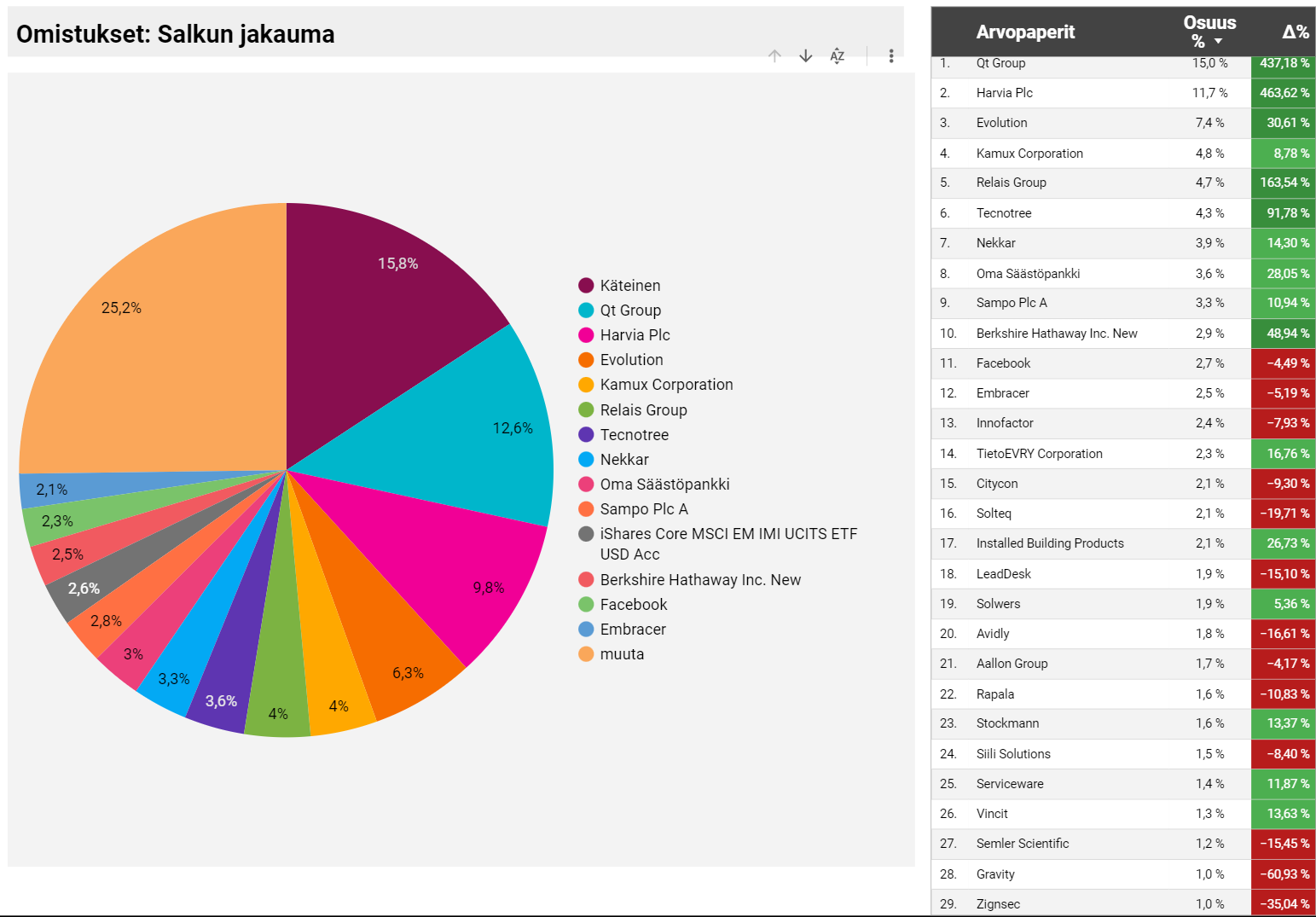Click the Arvopaperit column header

pyautogui.click(x=1025, y=32)
